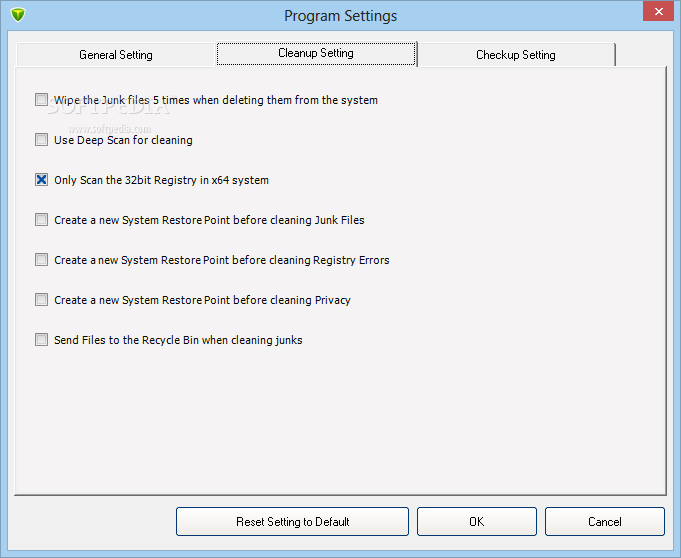
Task: Uncheck the Only Scan 32bit Registry box
Action: pos(41,179)
